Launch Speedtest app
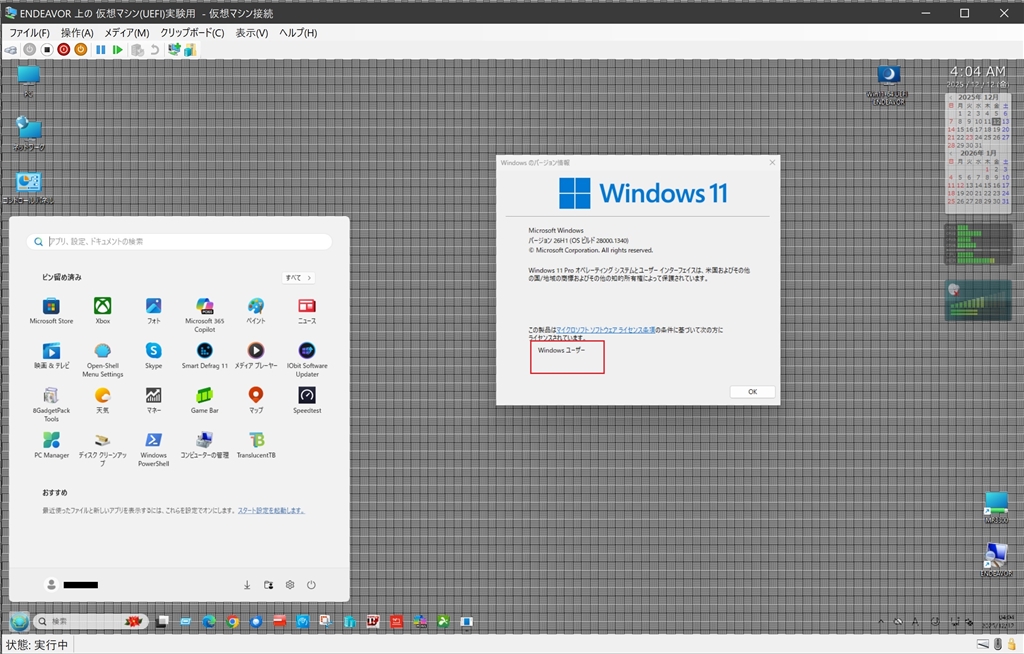 tap(307, 401)
